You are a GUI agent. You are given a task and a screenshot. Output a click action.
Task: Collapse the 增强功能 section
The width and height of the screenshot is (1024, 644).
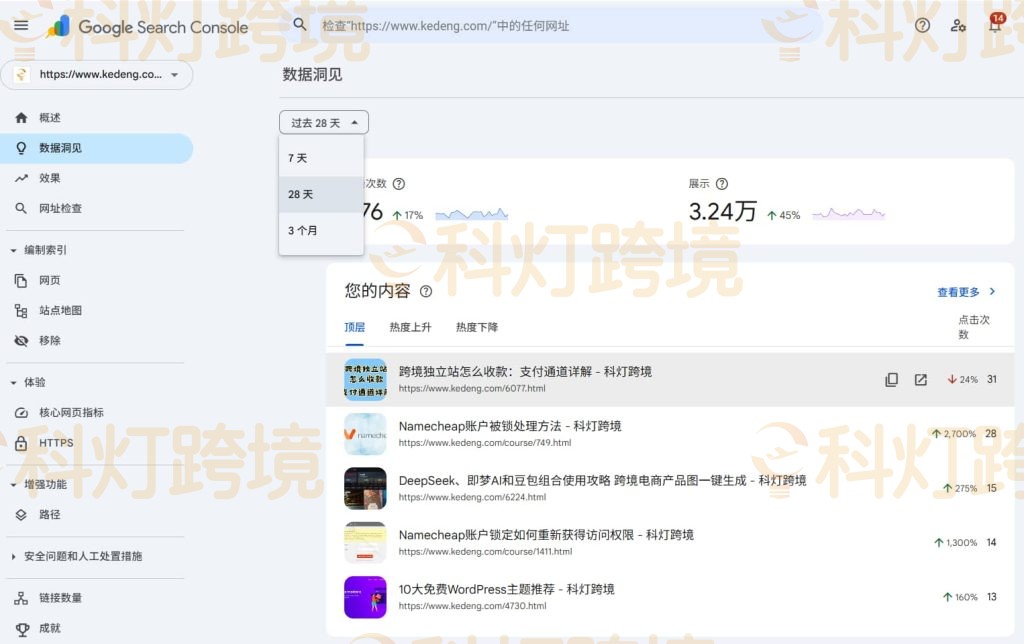[x=14, y=485]
